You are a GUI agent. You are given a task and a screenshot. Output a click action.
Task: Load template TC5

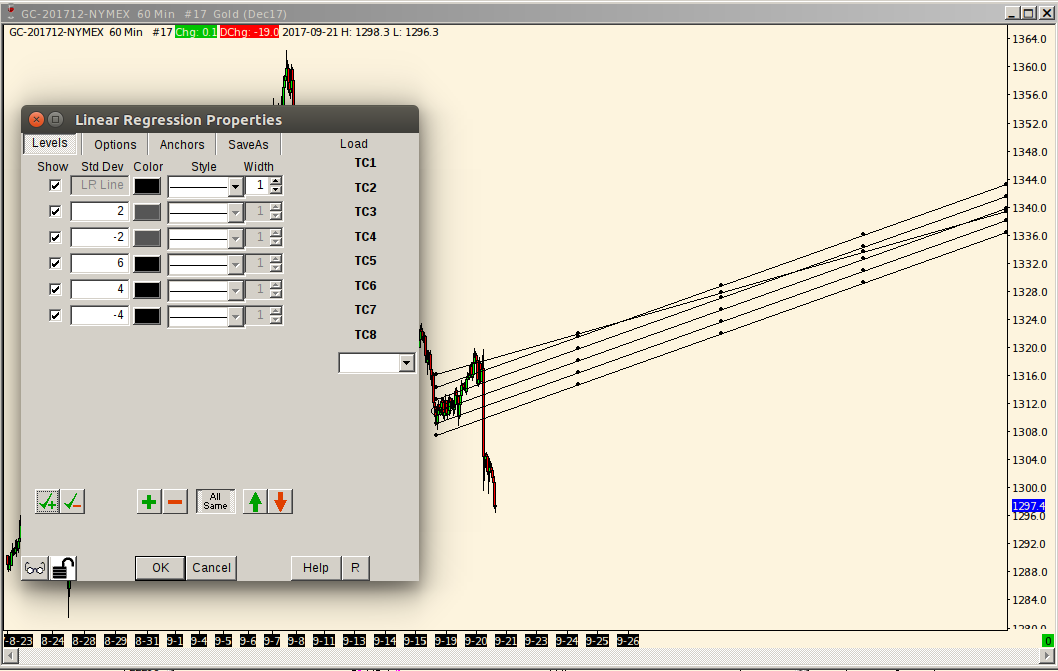pos(365,261)
